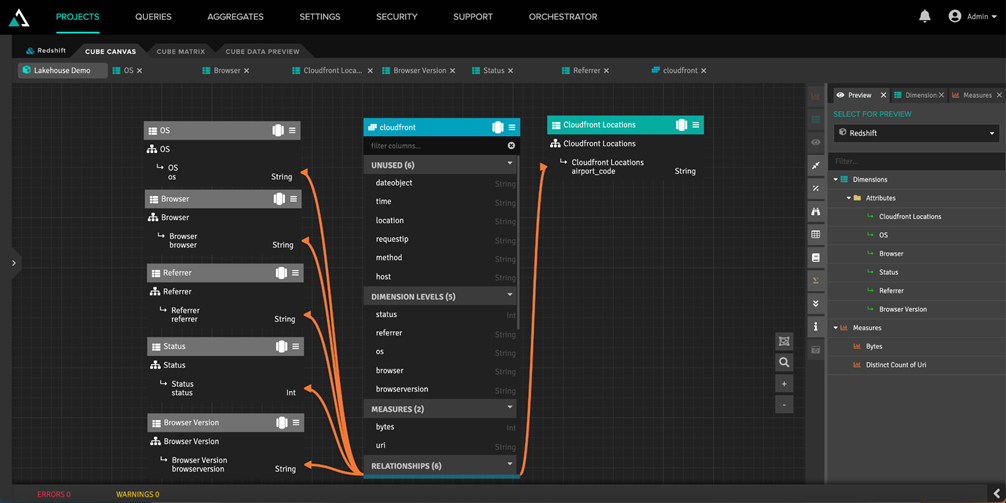Close the Browser Version tab
This screenshot has width=1006, height=503.
click(452, 71)
